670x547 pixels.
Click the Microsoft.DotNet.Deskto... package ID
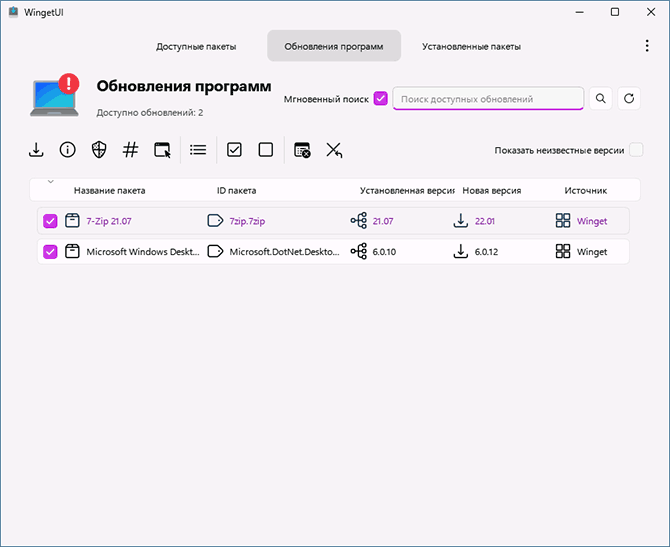[284, 252]
